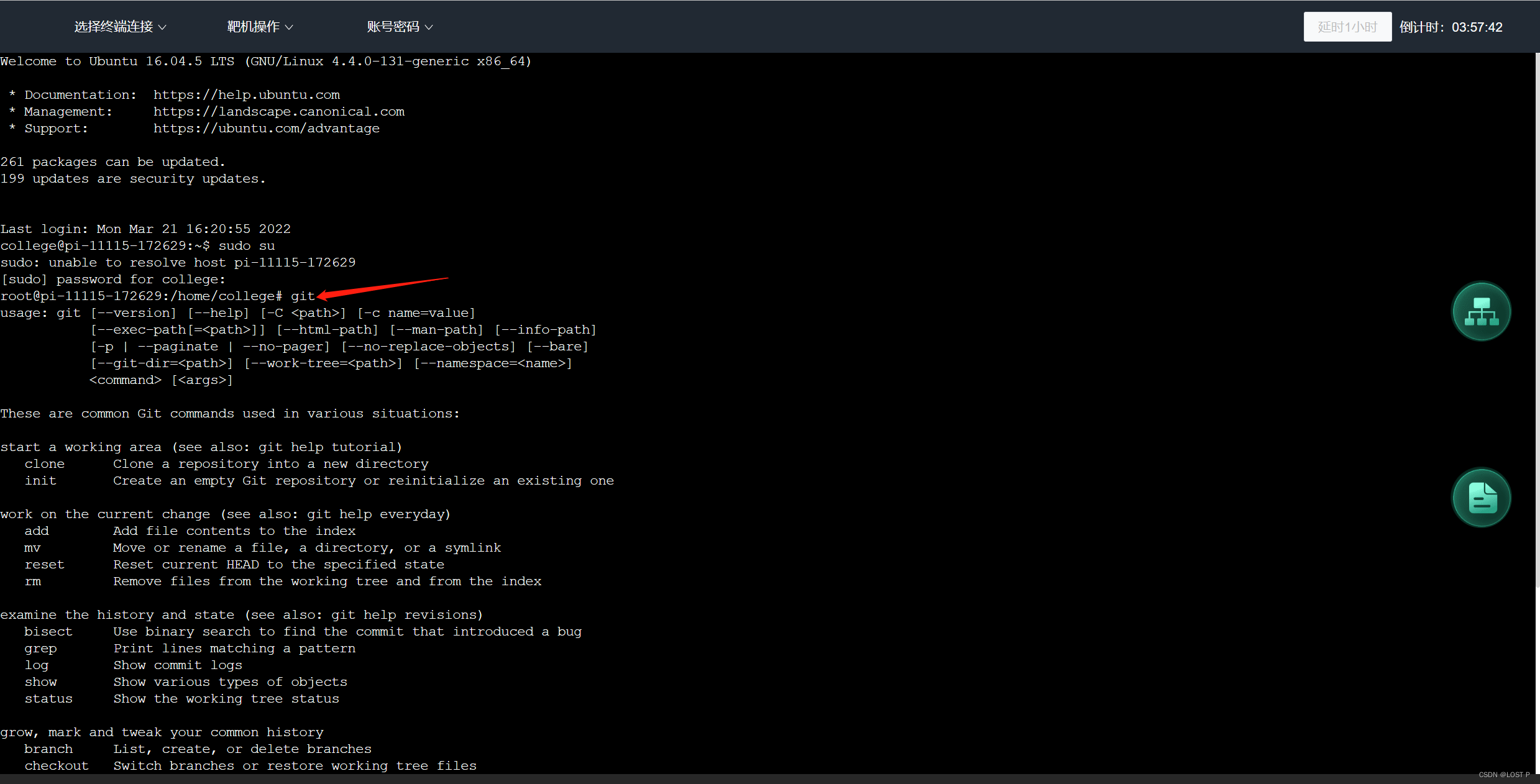The image size is (1540, 784).
Task: Click the 'status' git command row
Action: (181, 698)
